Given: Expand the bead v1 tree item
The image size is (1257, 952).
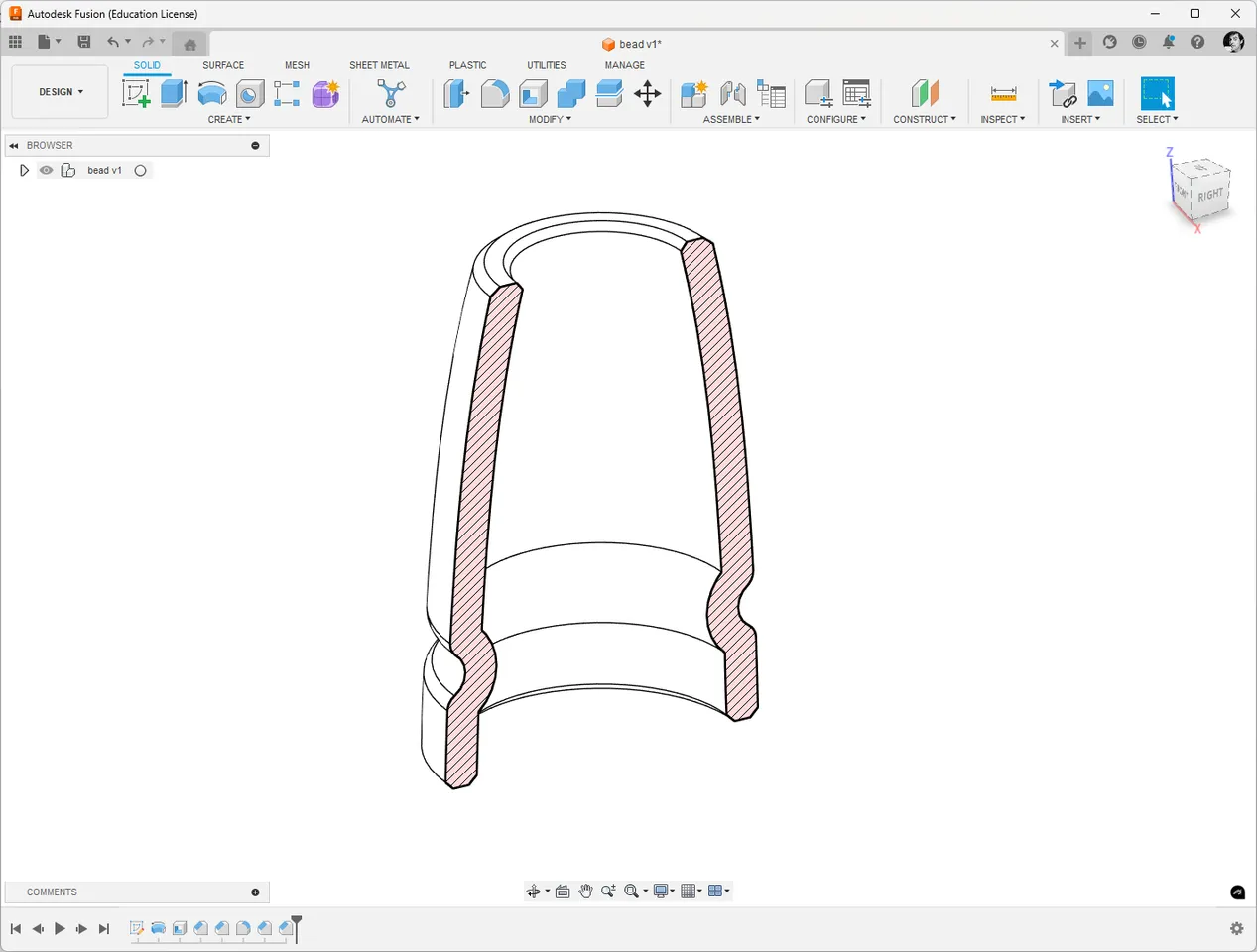Looking at the screenshot, I should (24, 170).
